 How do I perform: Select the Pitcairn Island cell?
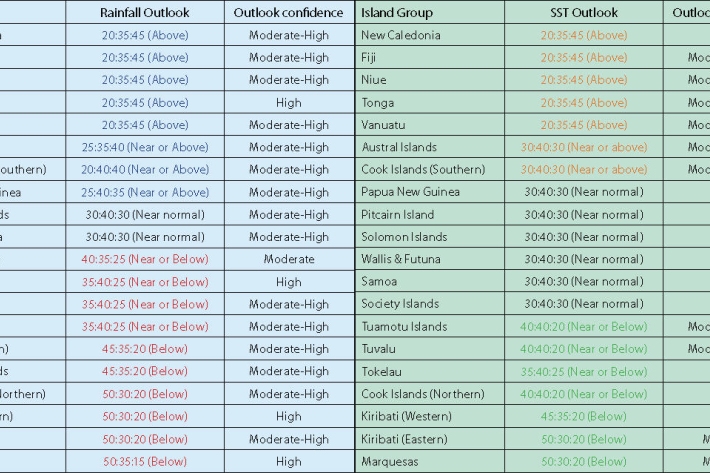tap(398, 214)
